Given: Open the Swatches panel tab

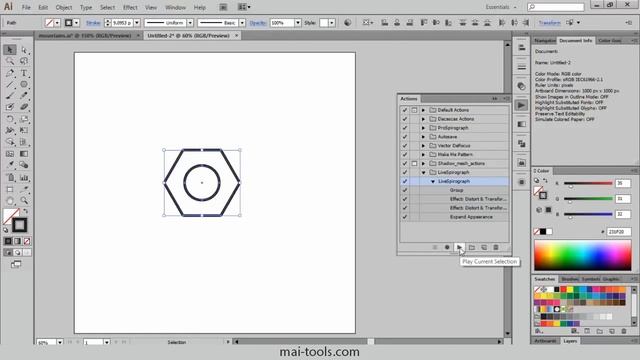Looking at the screenshot, I should [544, 279].
